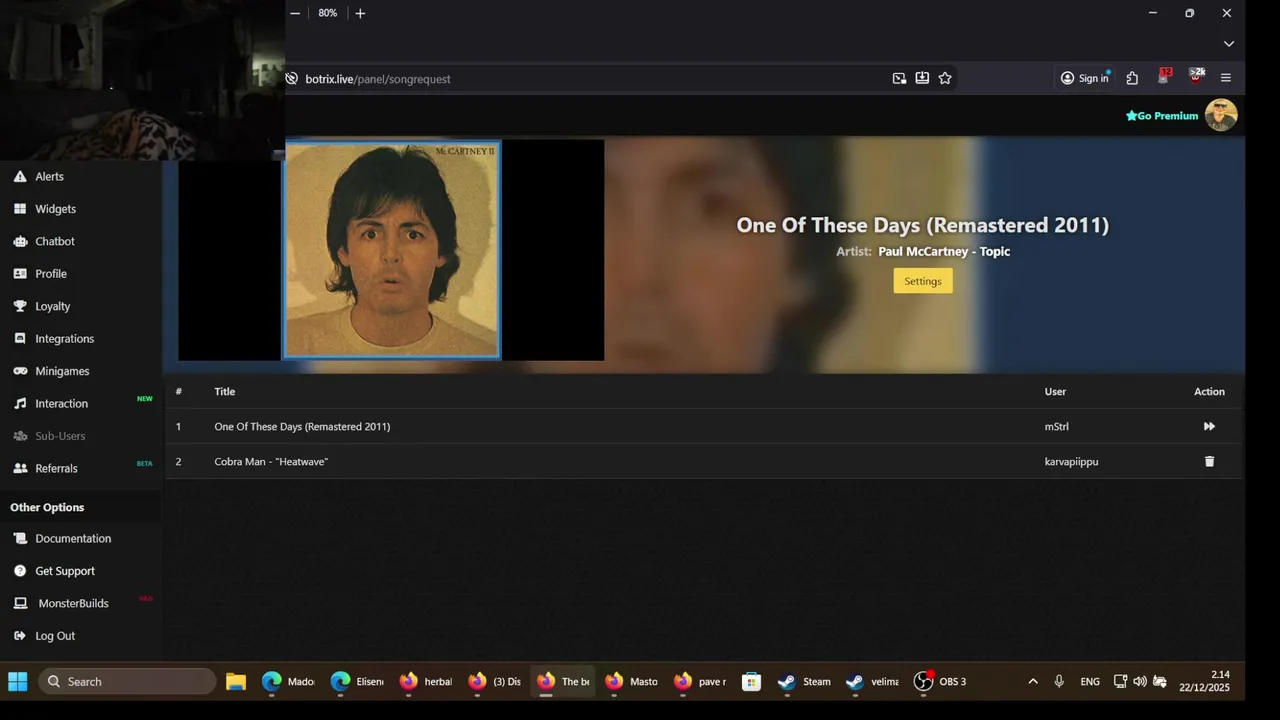The height and width of the screenshot is (720, 1280).
Task: Switch to the Edge Eisenc window
Action: [357, 682]
